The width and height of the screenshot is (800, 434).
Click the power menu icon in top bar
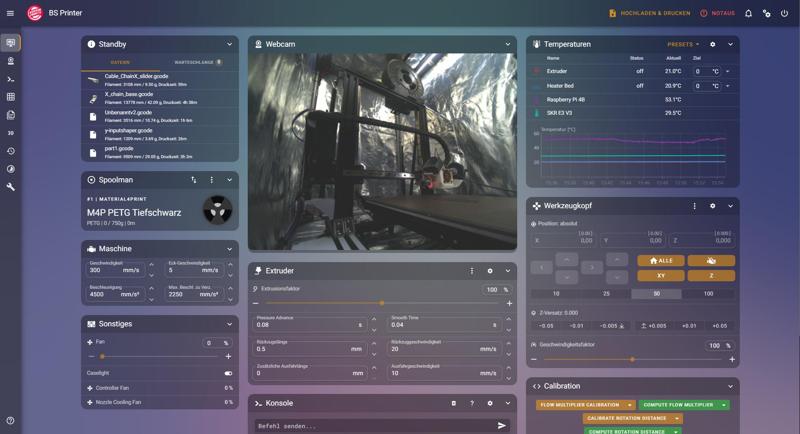point(784,13)
